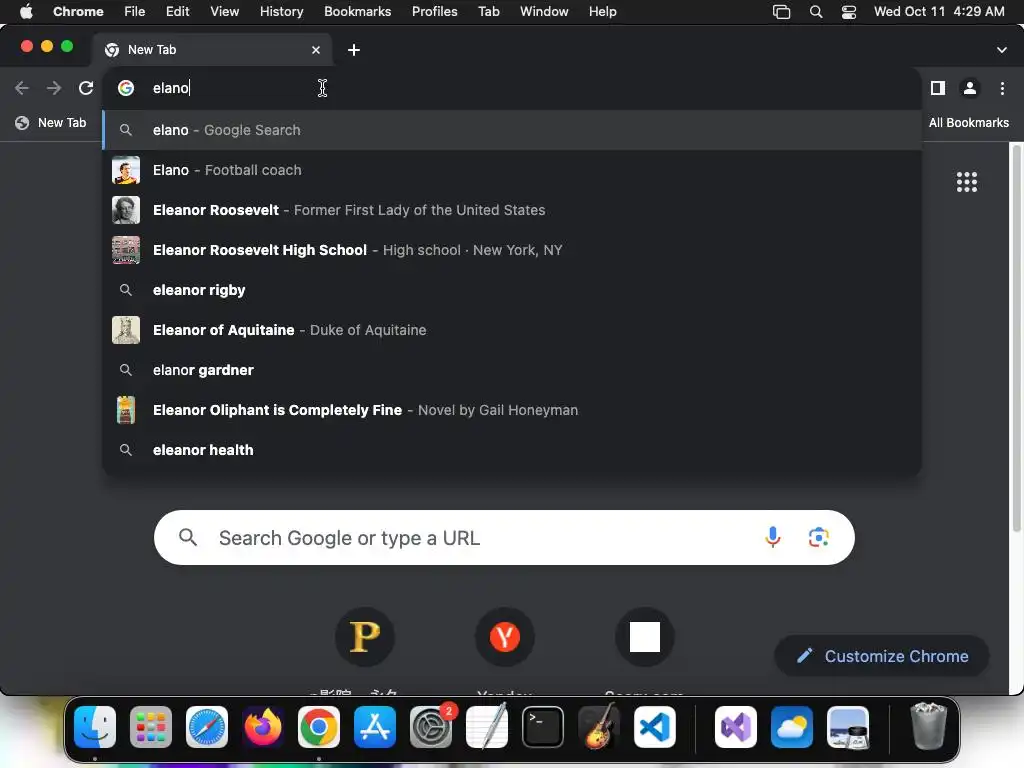The height and width of the screenshot is (768, 1024).
Task: Launch Safari from the Dock
Action: click(207, 727)
